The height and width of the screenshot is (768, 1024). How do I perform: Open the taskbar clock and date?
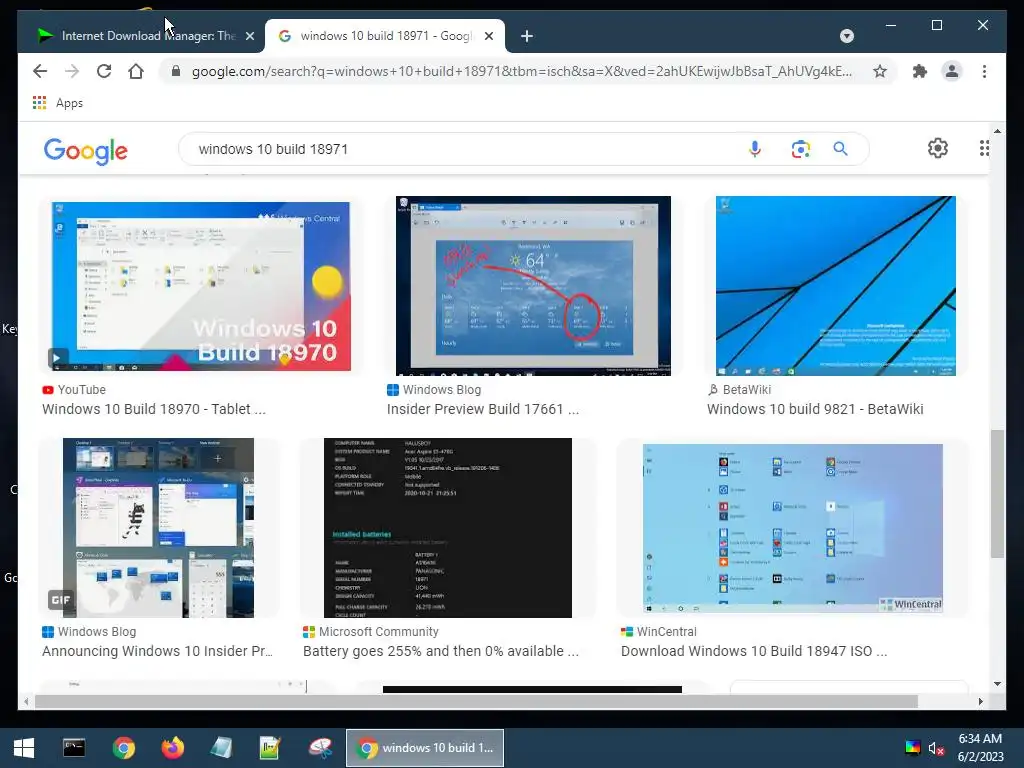click(x=980, y=748)
